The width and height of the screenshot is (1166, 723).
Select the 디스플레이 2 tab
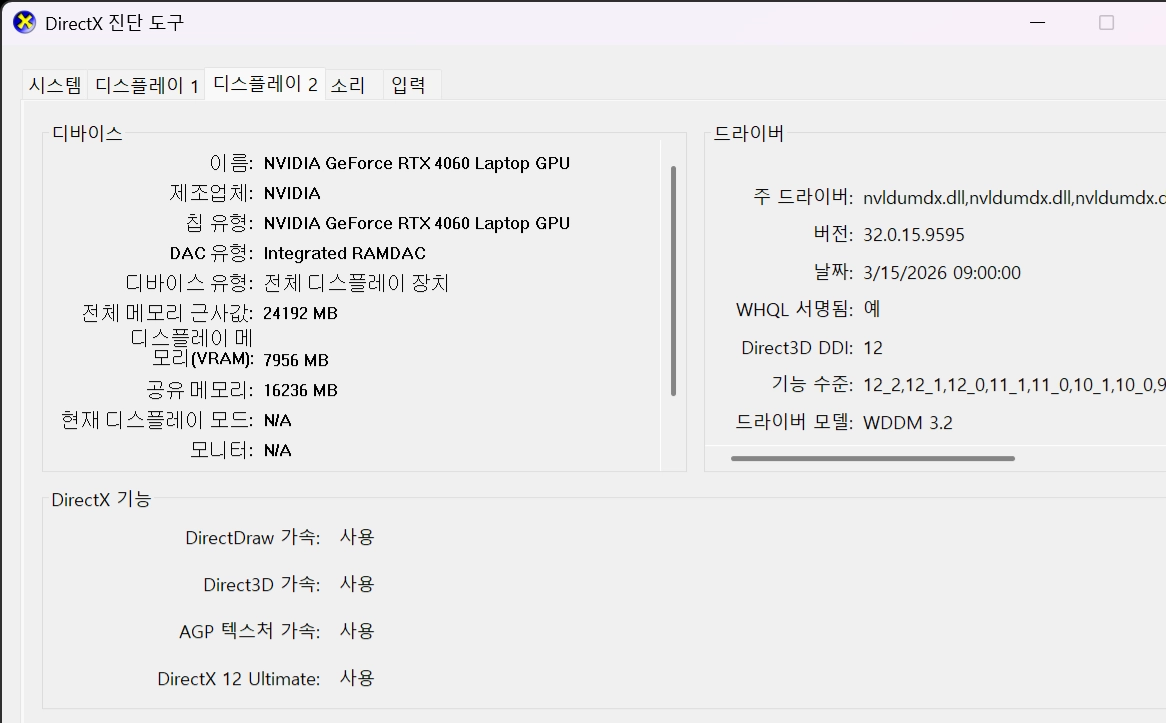click(x=265, y=84)
